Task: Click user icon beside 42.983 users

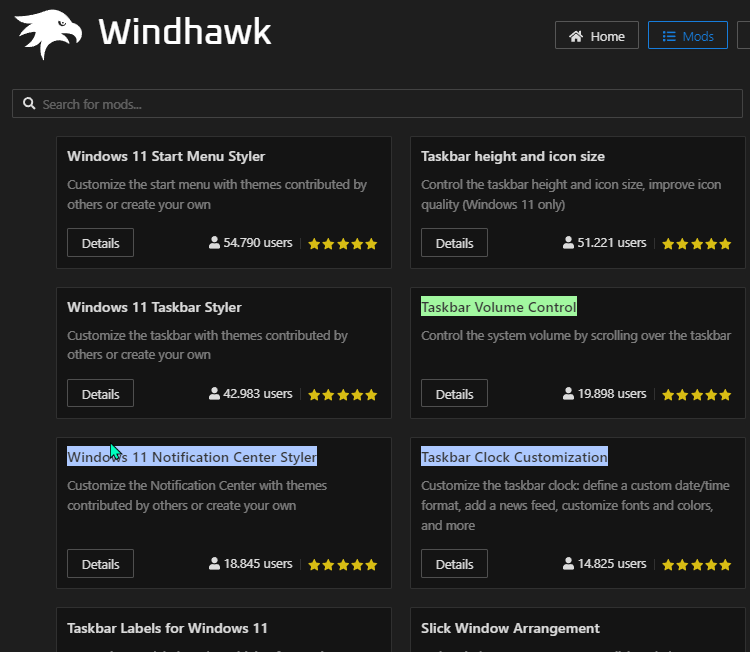Action: (214, 393)
